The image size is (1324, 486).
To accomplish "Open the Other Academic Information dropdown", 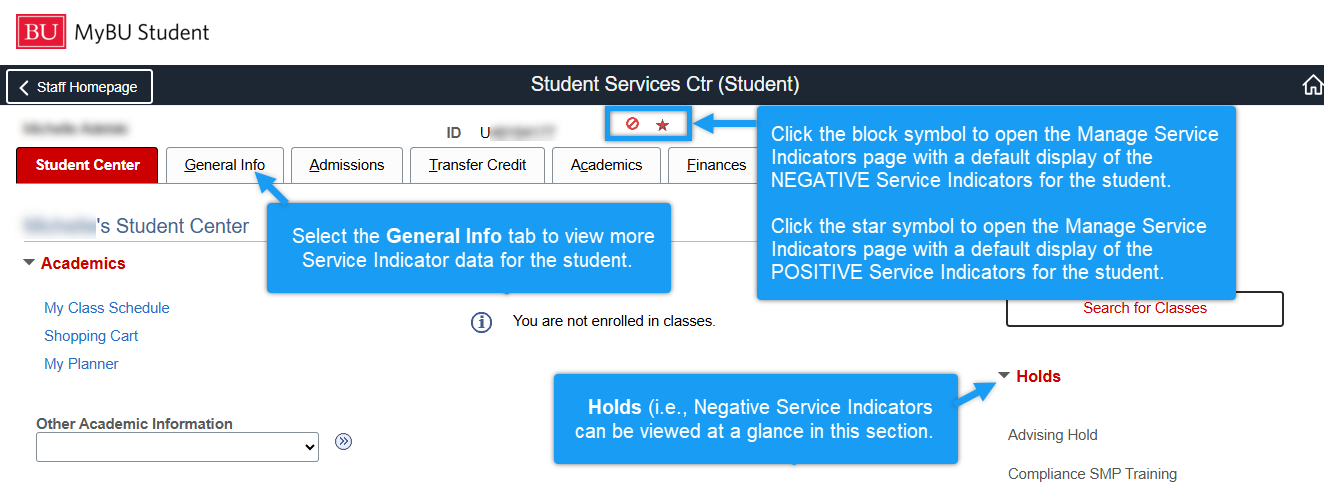I will pyautogui.click(x=177, y=448).
